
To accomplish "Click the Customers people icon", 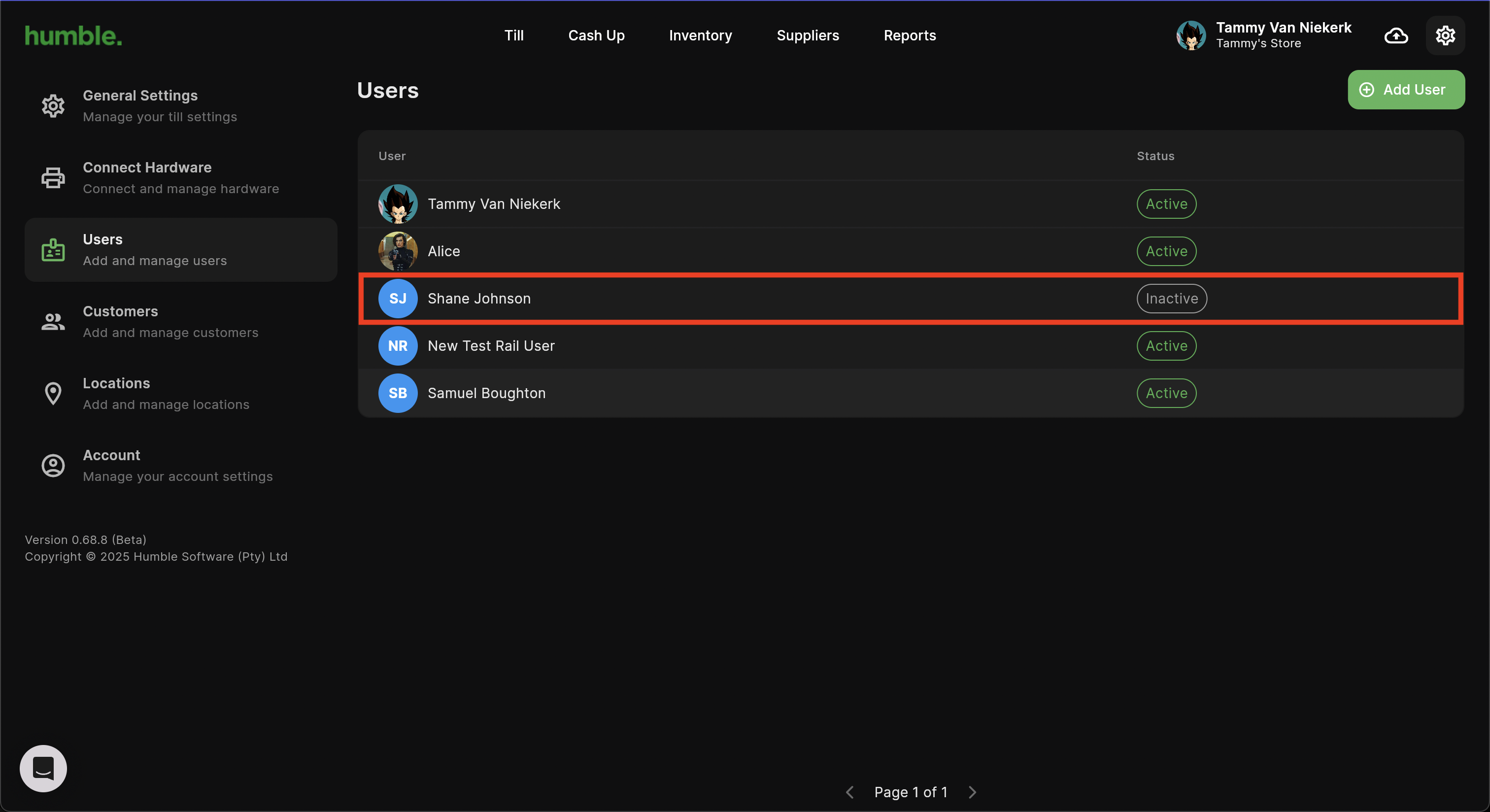I will pyautogui.click(x=53, y=322).
